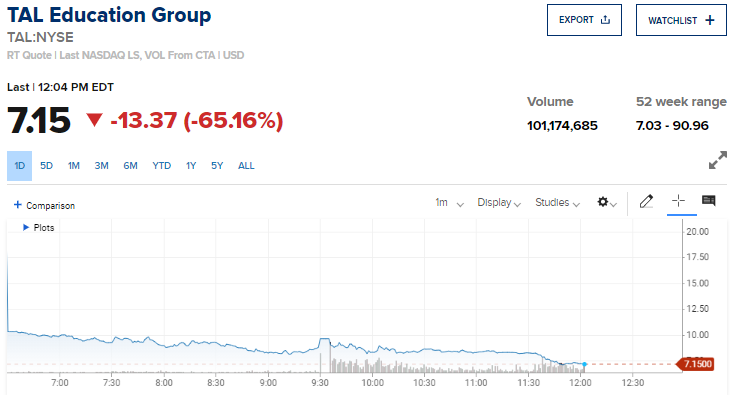Click the red 7.1500 price marker
Screen dimensions: 730x395
click(695, 364)
